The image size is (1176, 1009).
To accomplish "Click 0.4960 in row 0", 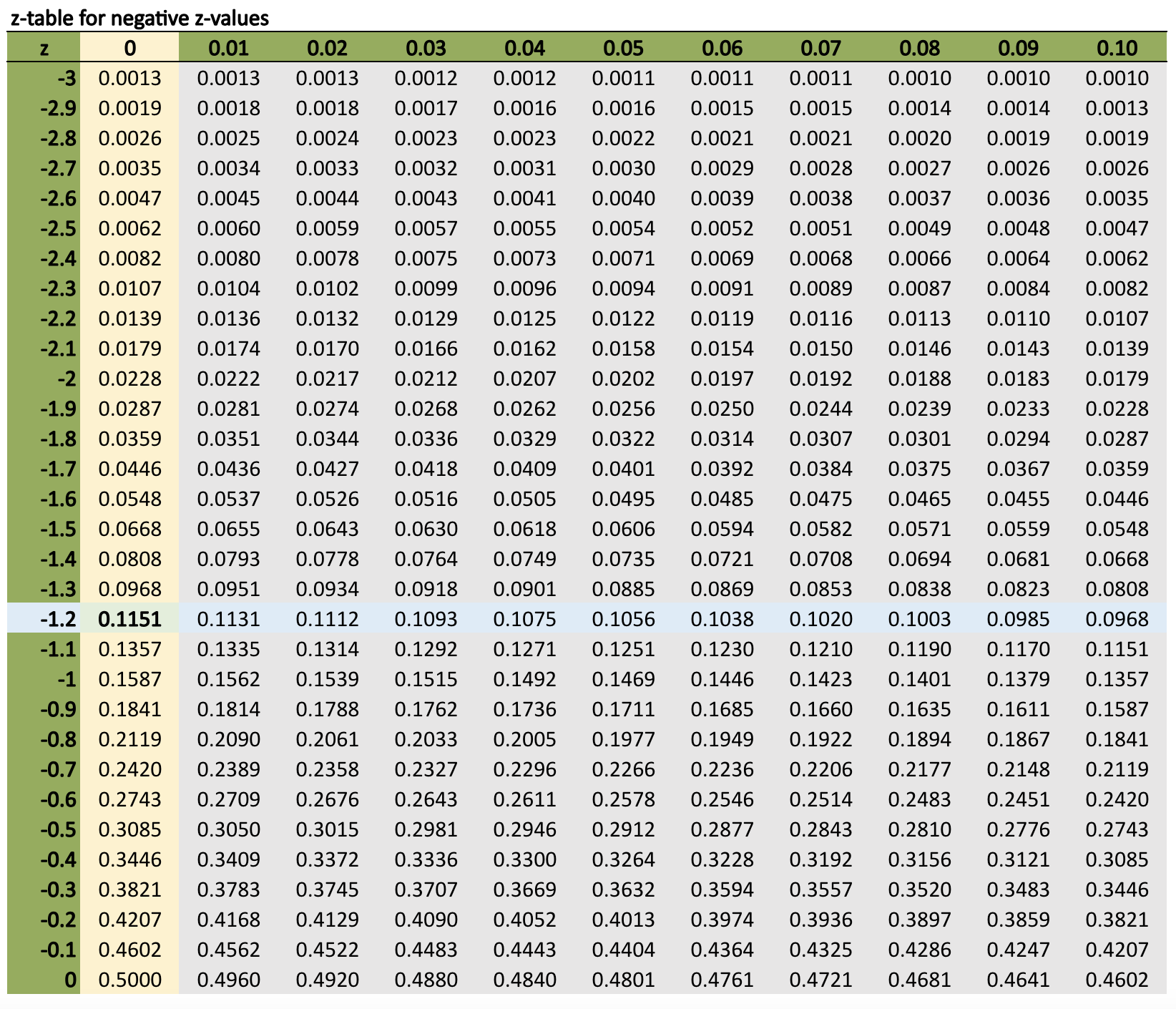I will 228,980.
